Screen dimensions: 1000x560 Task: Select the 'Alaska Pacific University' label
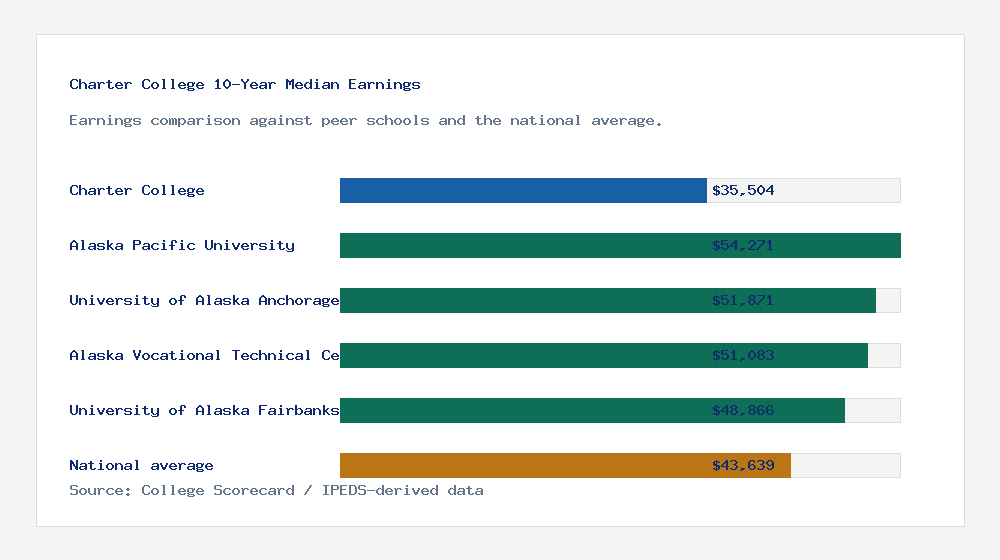point(182,245)
